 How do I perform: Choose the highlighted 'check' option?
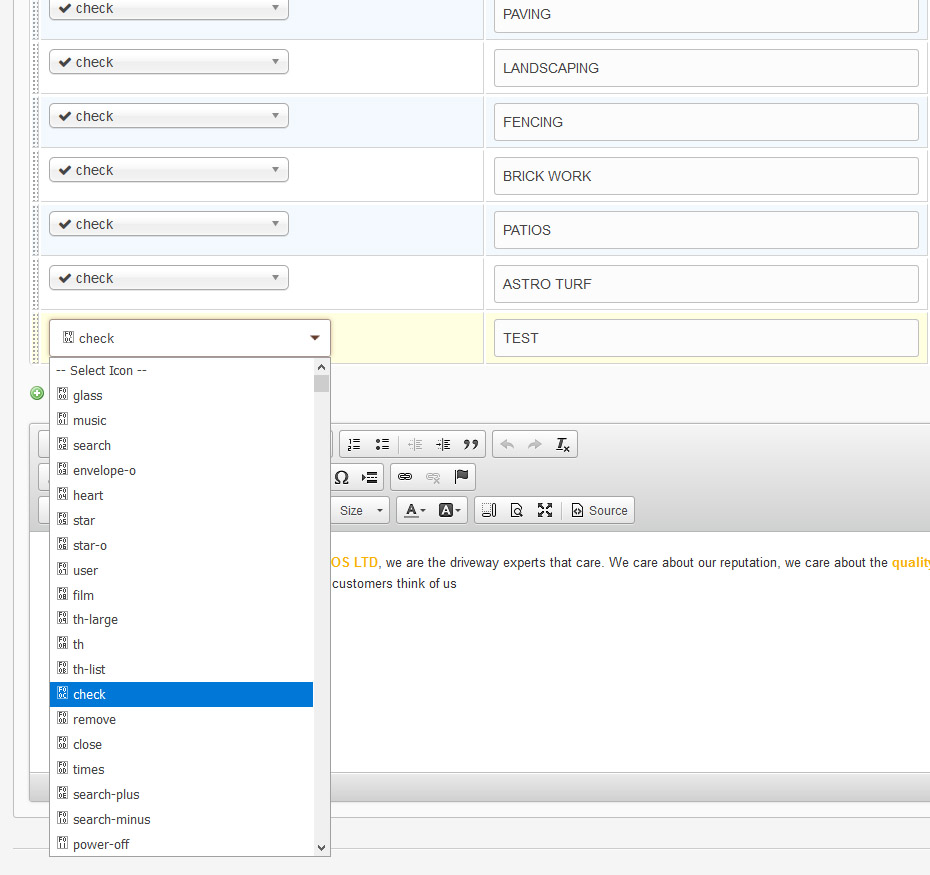pyautogui.click(x=181, y=694)
